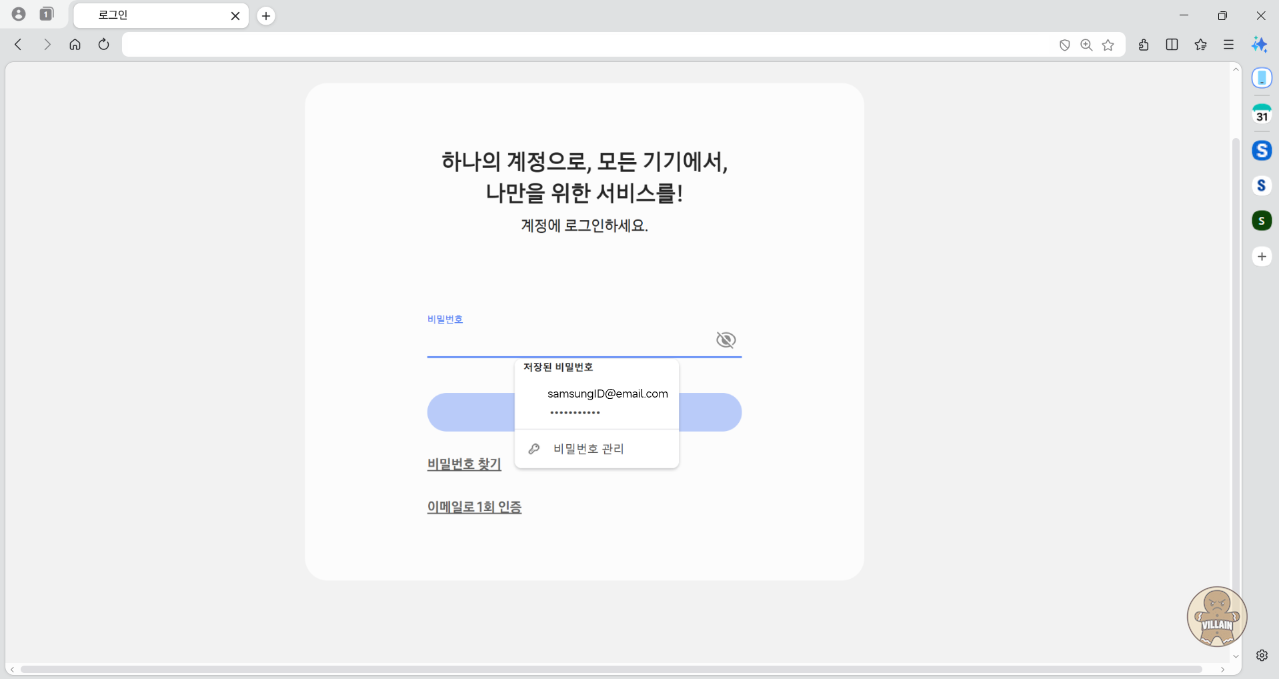Bookmark this page with star icon
Screen dimensions: 1279x679
tap(1108, 45)
